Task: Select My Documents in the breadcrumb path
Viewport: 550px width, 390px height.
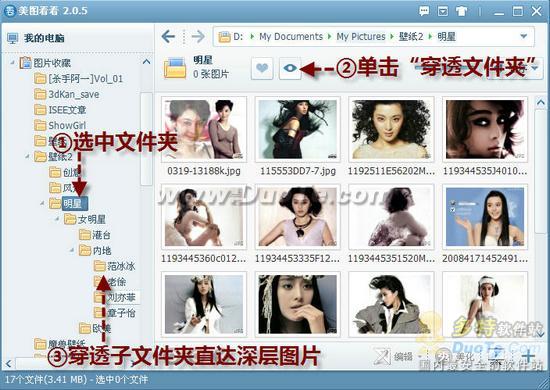Action: pos(291,36)
